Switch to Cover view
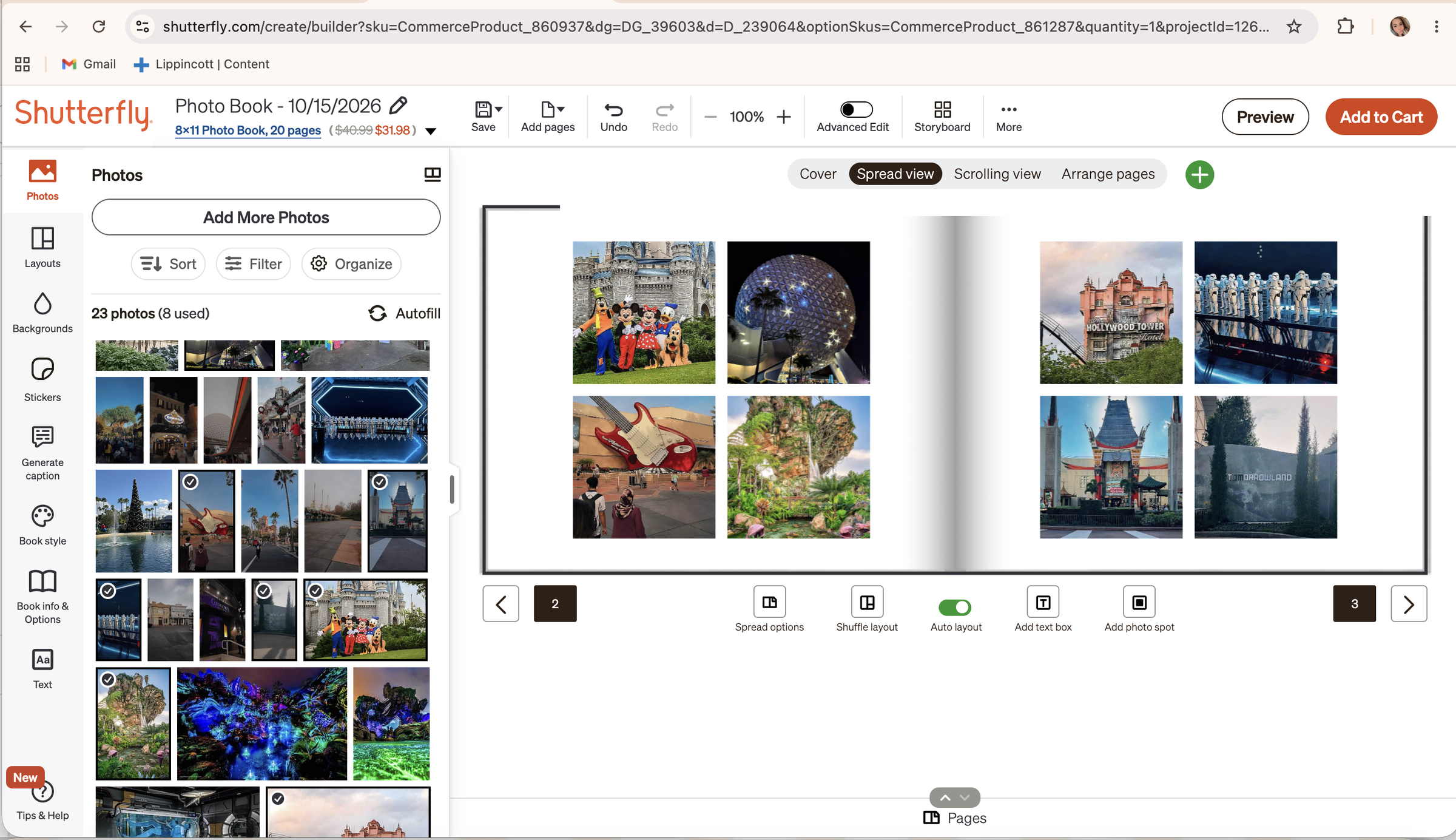 (817, 174)
